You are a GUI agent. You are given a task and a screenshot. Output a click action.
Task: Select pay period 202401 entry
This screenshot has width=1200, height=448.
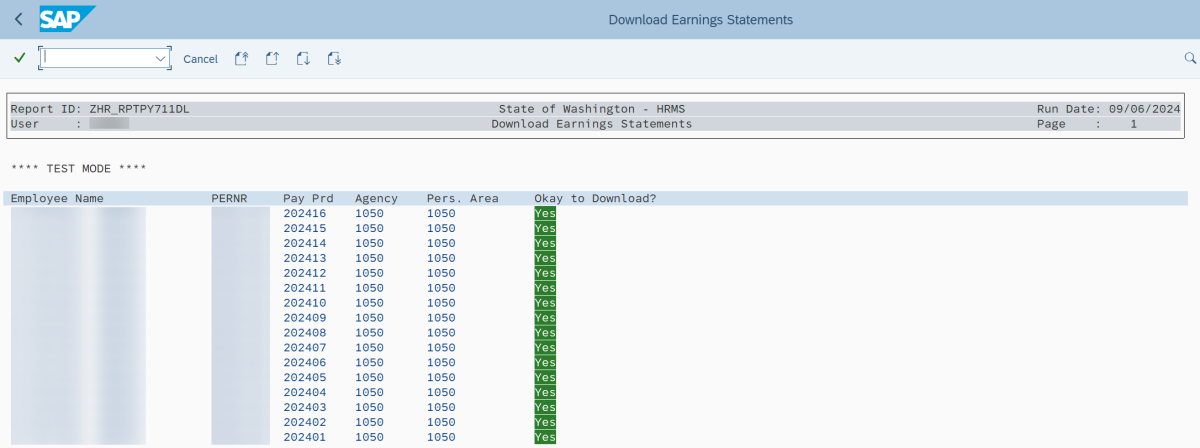coord(304,437)
